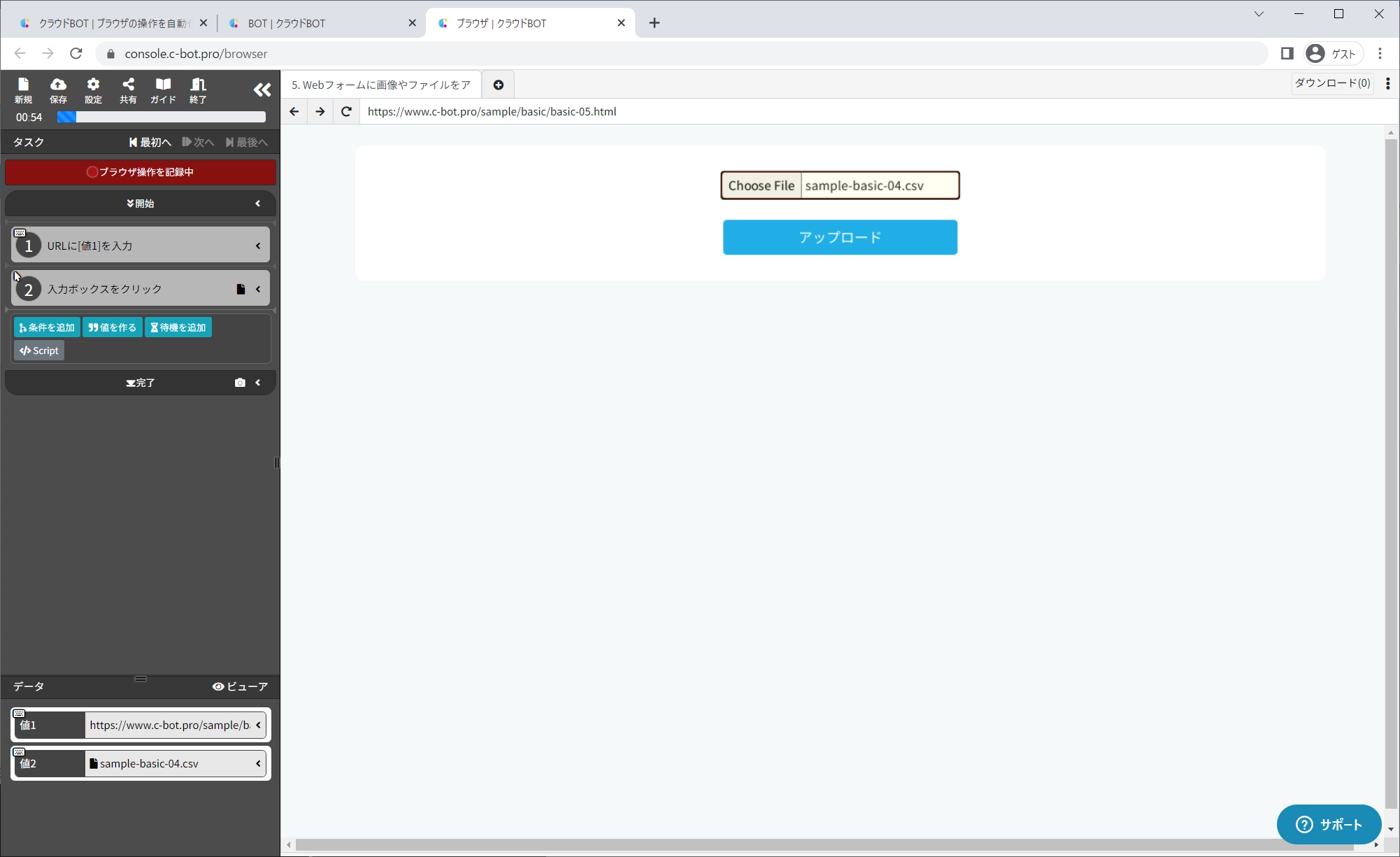Screen dimensions: 1400x857
Task: Expand task 1 URL input chevron
Action: tap(258, 246)
